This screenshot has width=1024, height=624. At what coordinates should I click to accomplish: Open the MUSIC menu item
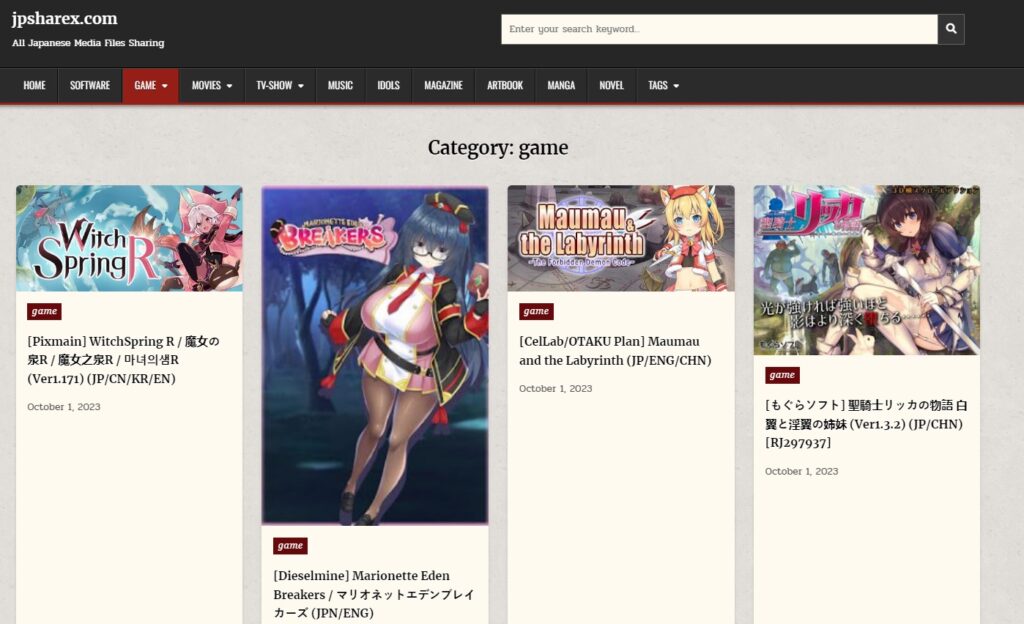tap(340, 86)
